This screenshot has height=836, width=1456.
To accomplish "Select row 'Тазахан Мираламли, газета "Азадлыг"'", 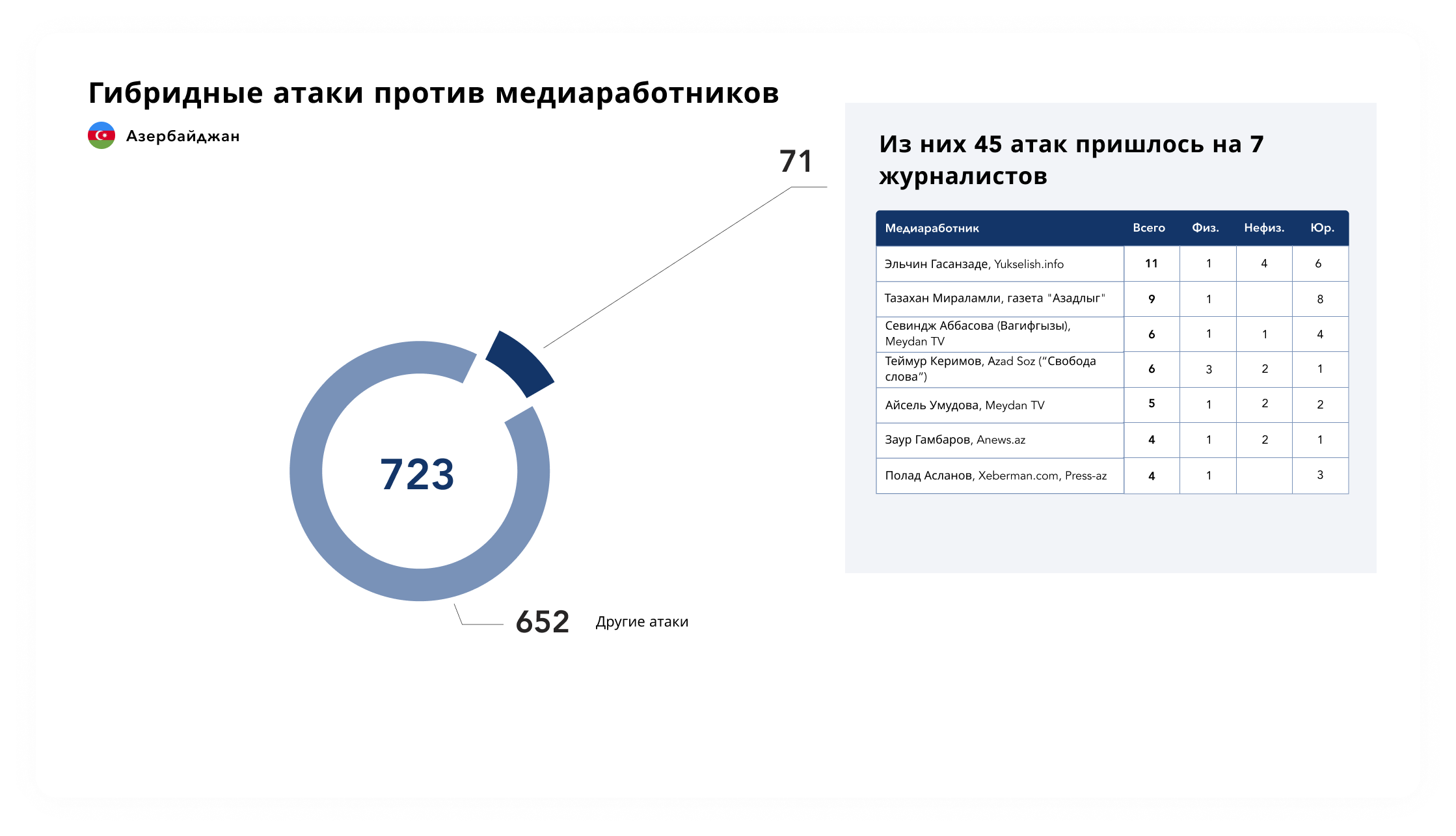I will [1112, 299].
